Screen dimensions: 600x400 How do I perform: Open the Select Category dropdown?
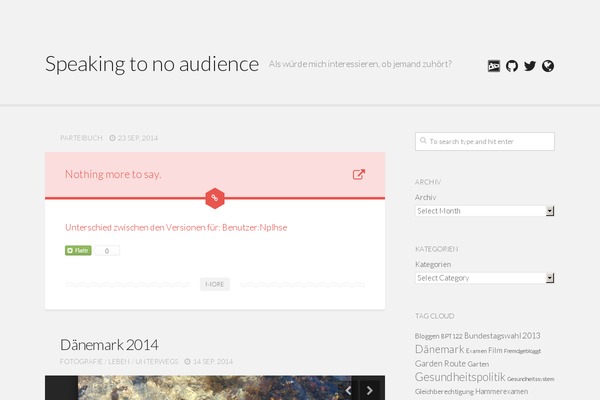[x=484, y=278]
